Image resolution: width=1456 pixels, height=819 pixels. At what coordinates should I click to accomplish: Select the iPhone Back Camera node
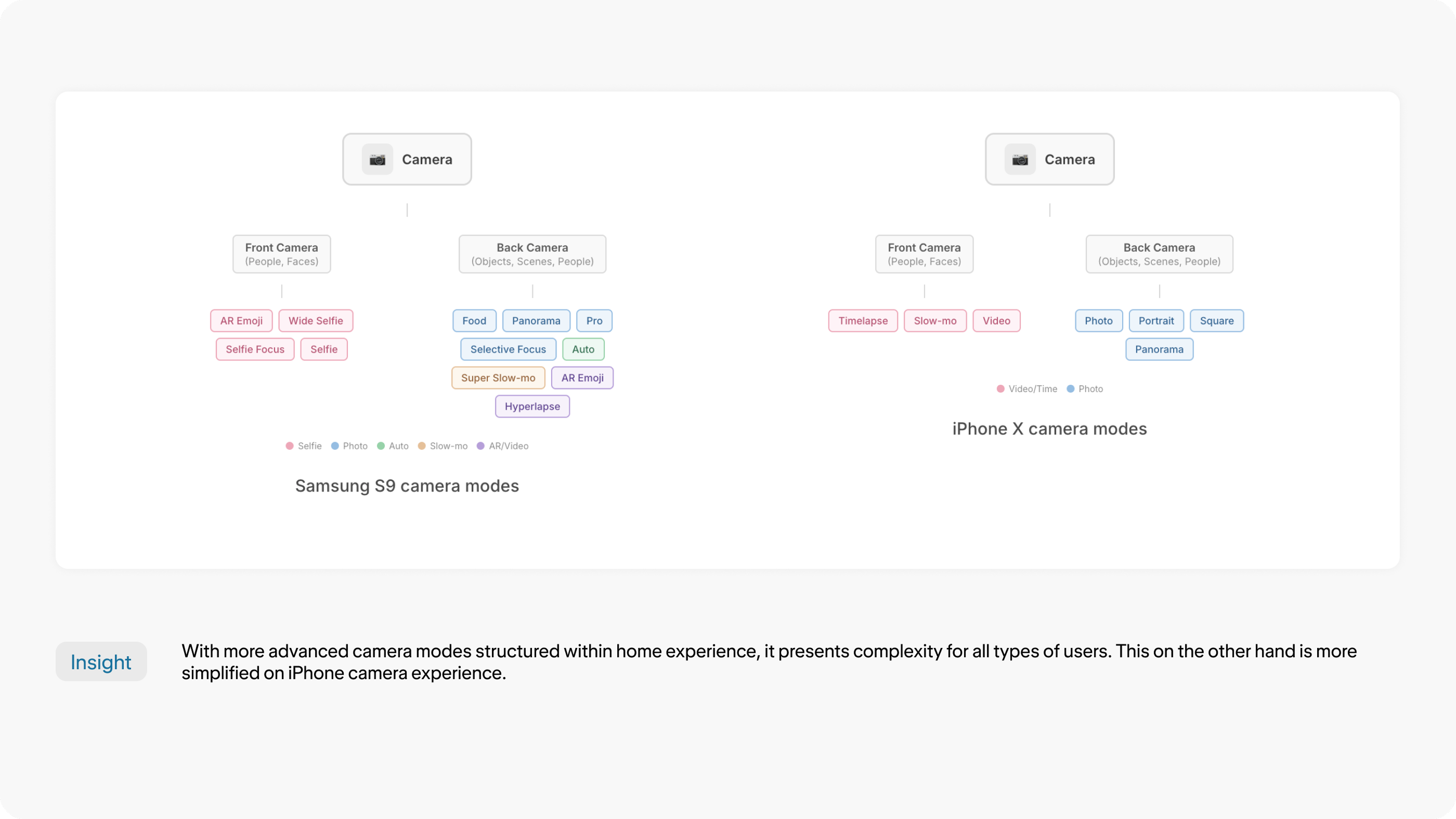click(x=1159, y=254)
